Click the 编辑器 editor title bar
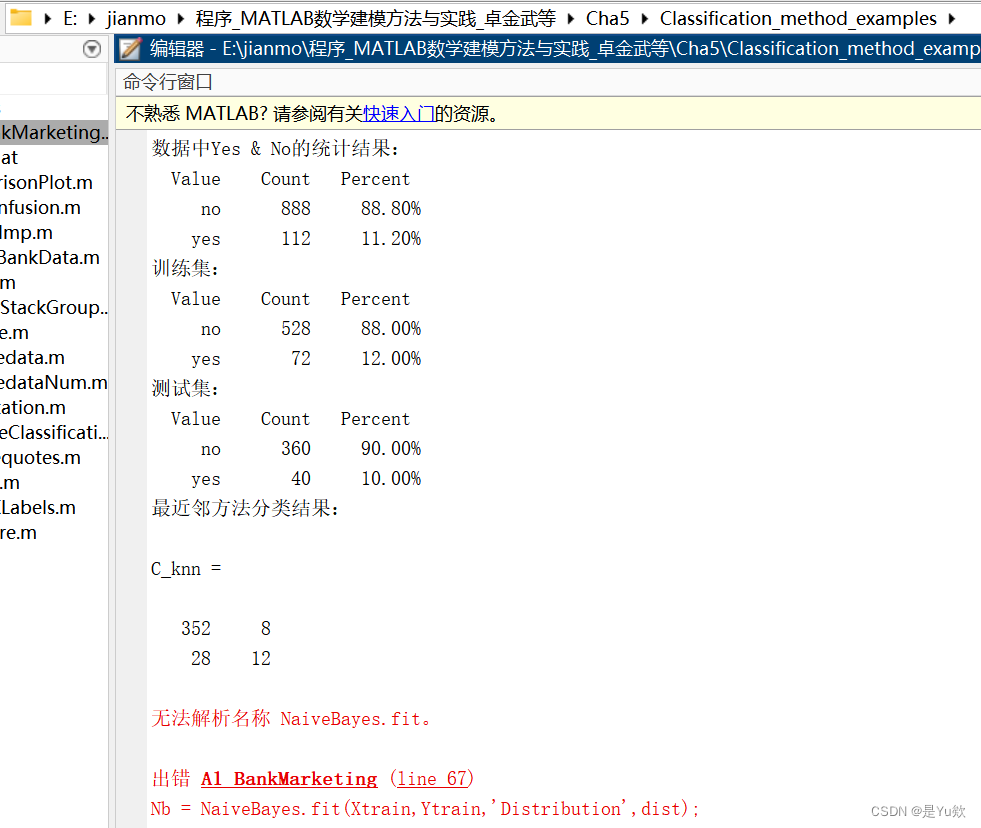Viewport: 981px width, 828px height. tap(548, 49)
